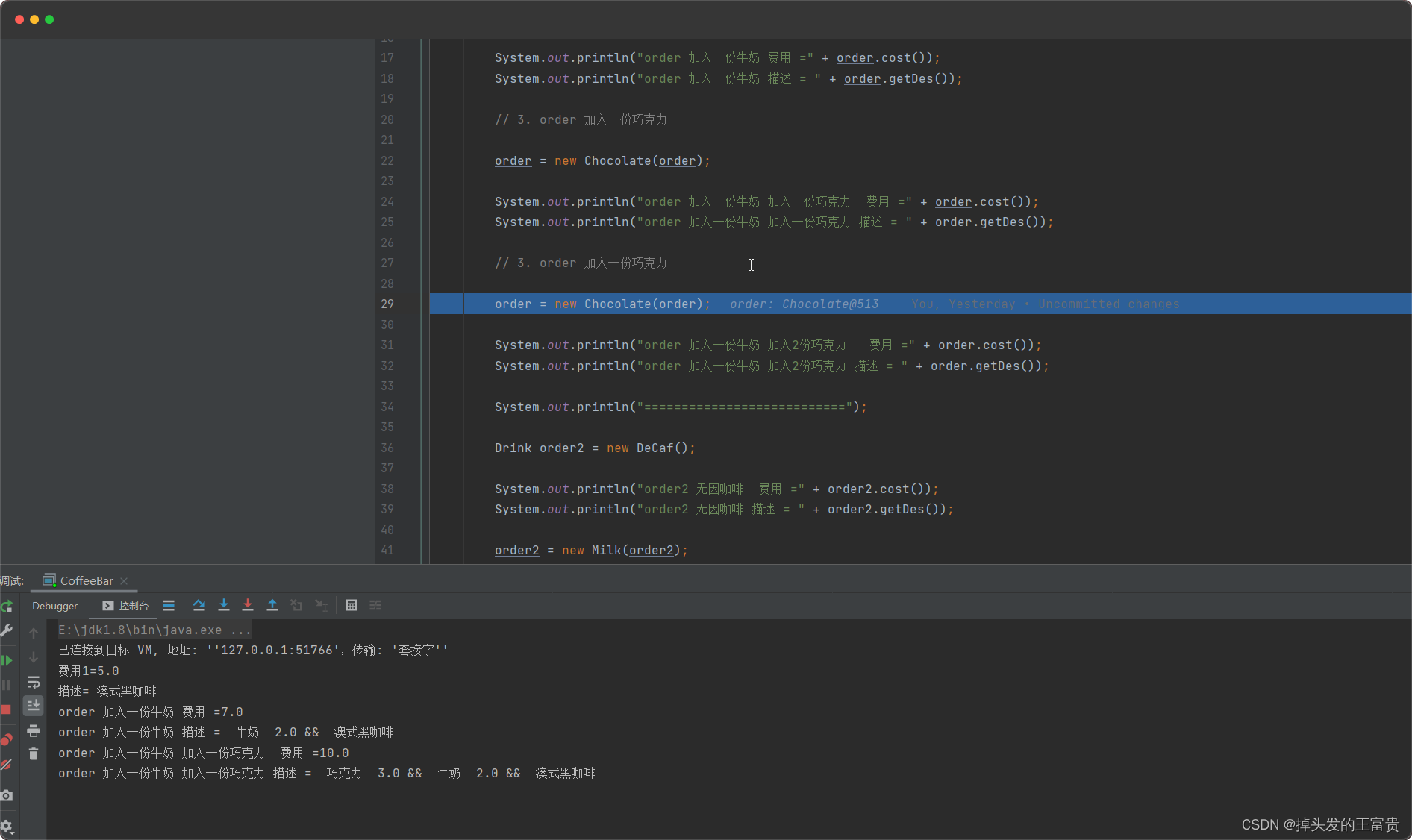Viewport: 1412px width, 840px height.
Task: Click the highlighted line 29 Chocolate(order) code
Action: click(602, 304)
